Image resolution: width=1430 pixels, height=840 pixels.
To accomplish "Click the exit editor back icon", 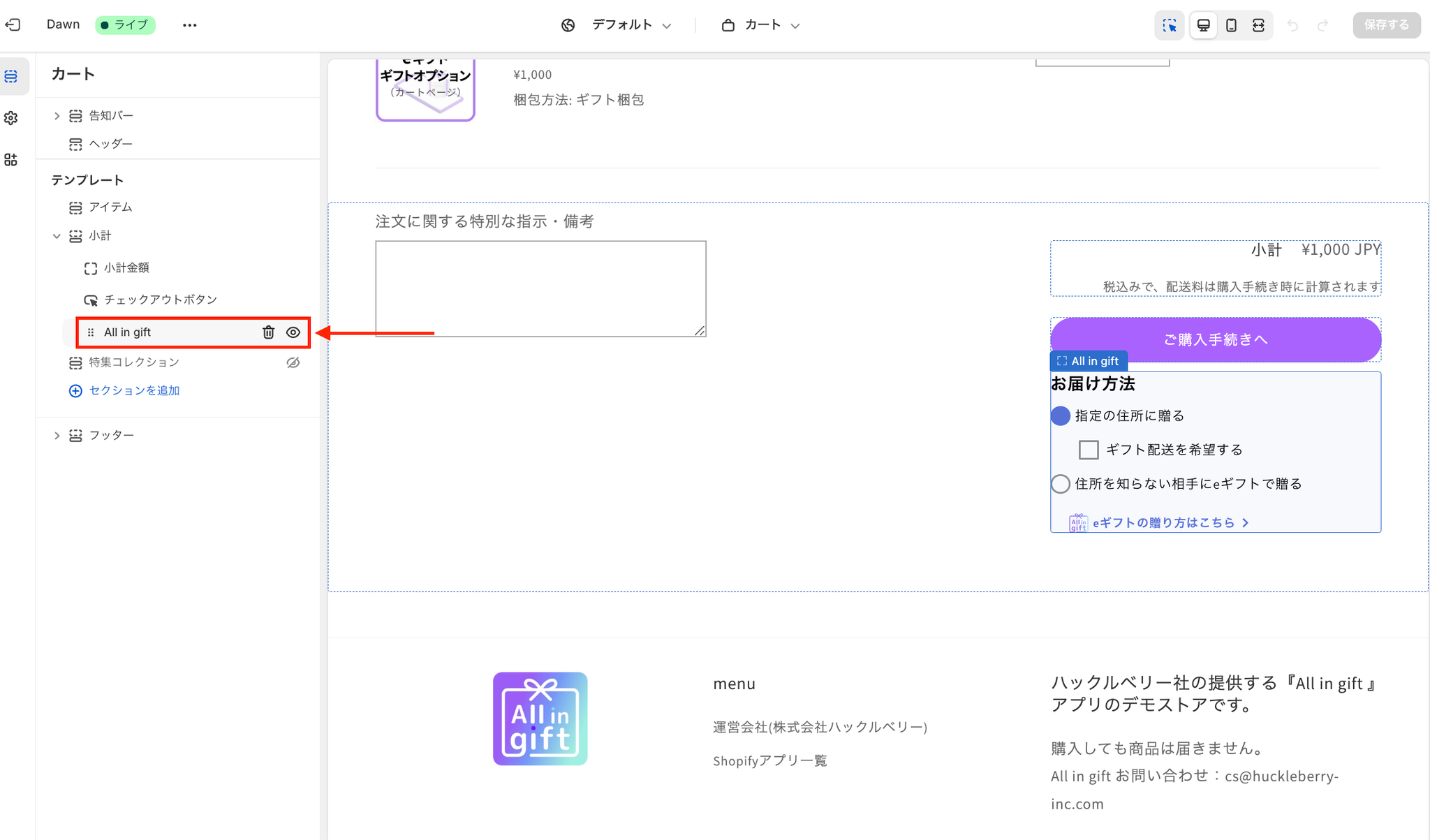I will 13,25.
